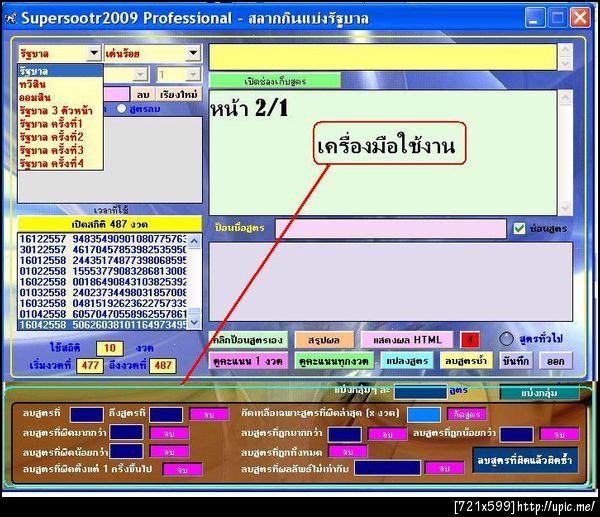Click the เริ่มงวดที่ field showing 477
The image size is (600, 517).
(90, 365)
